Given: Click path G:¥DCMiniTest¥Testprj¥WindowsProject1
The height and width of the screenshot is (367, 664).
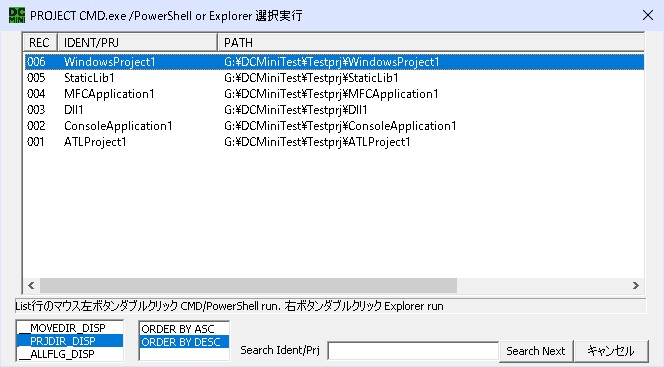Looking at the screenshot, I should coord(332,62).
